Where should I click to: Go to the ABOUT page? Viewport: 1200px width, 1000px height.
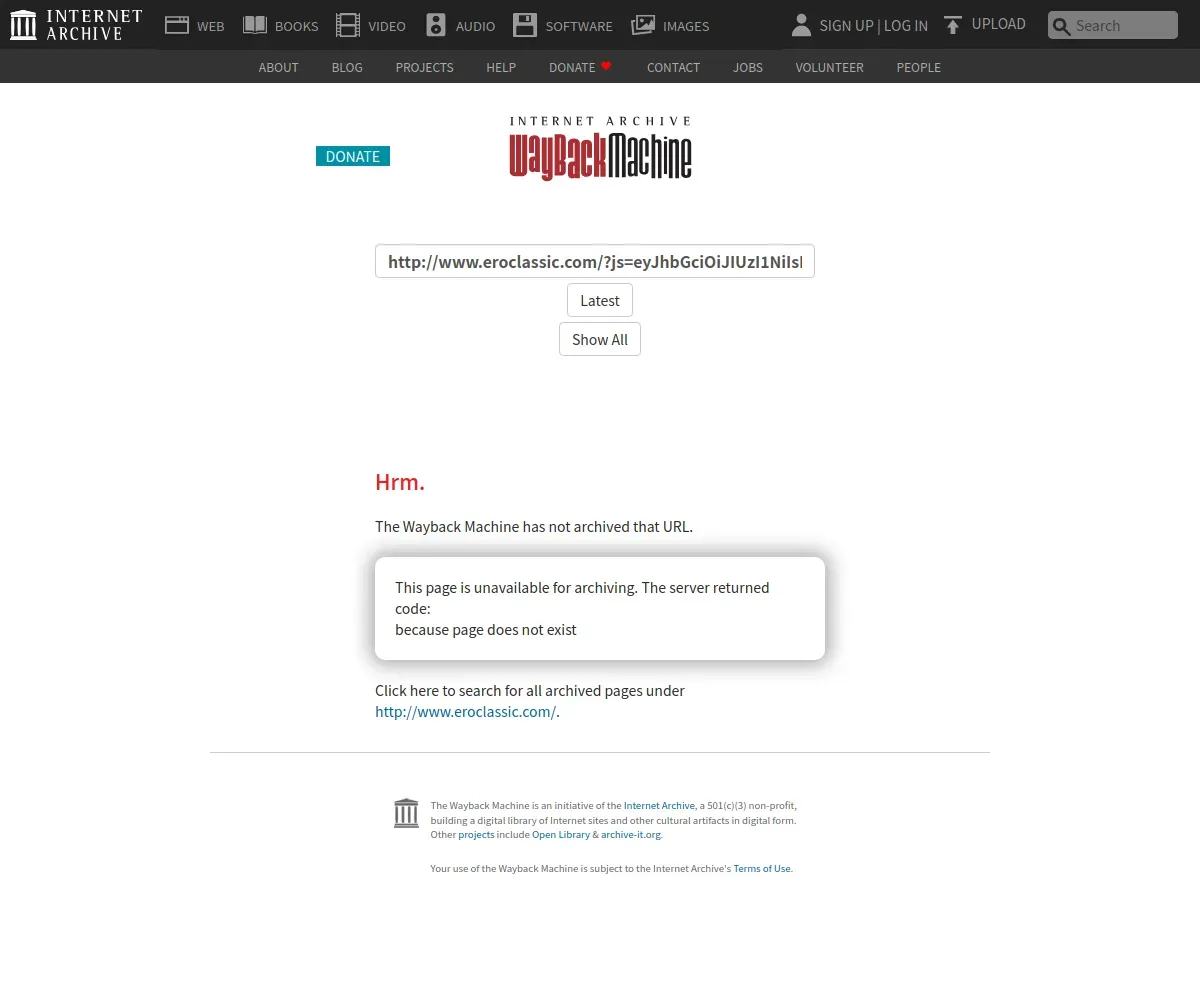point(279,67)
